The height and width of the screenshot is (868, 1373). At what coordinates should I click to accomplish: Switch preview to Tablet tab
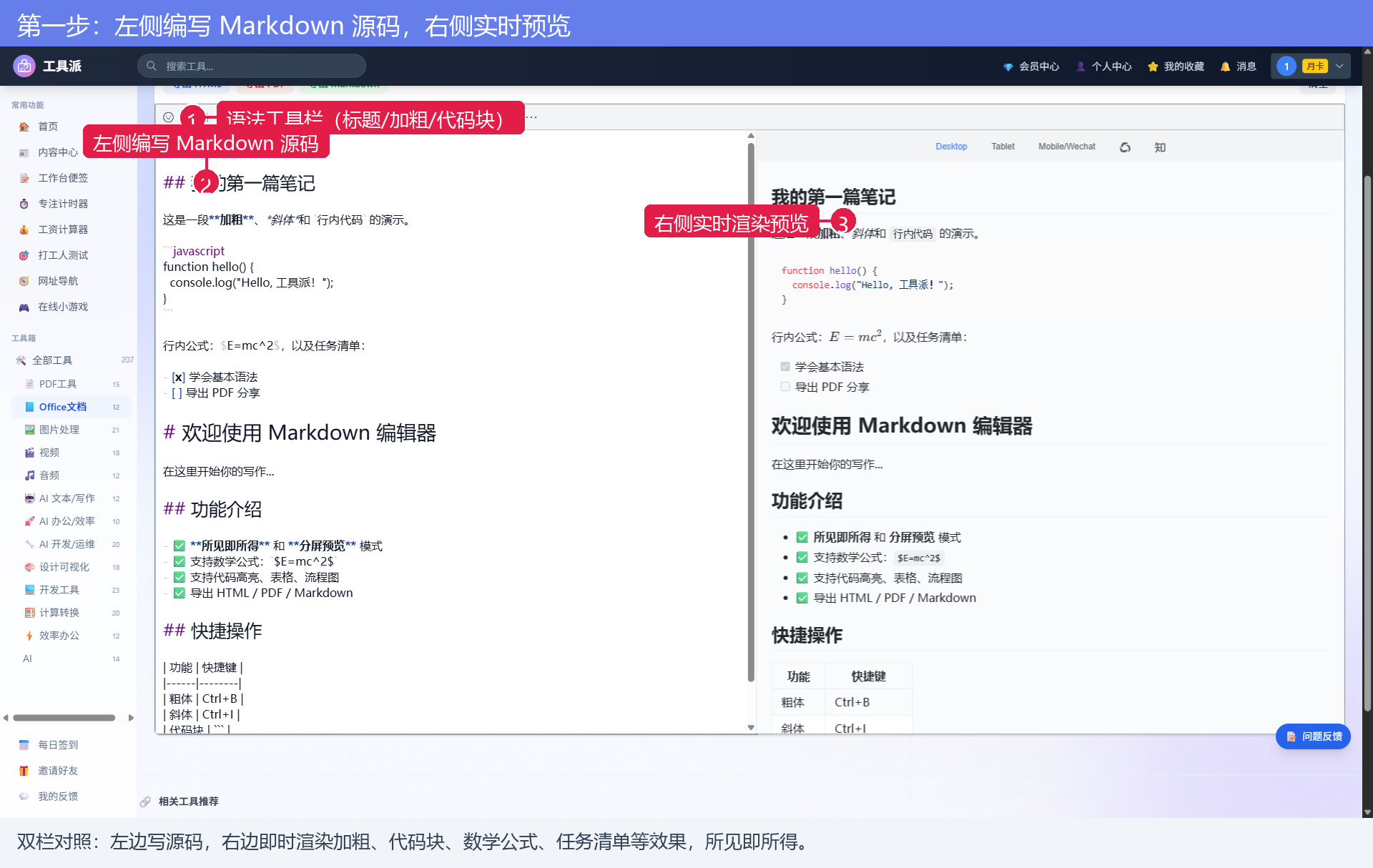point(1003,147)
